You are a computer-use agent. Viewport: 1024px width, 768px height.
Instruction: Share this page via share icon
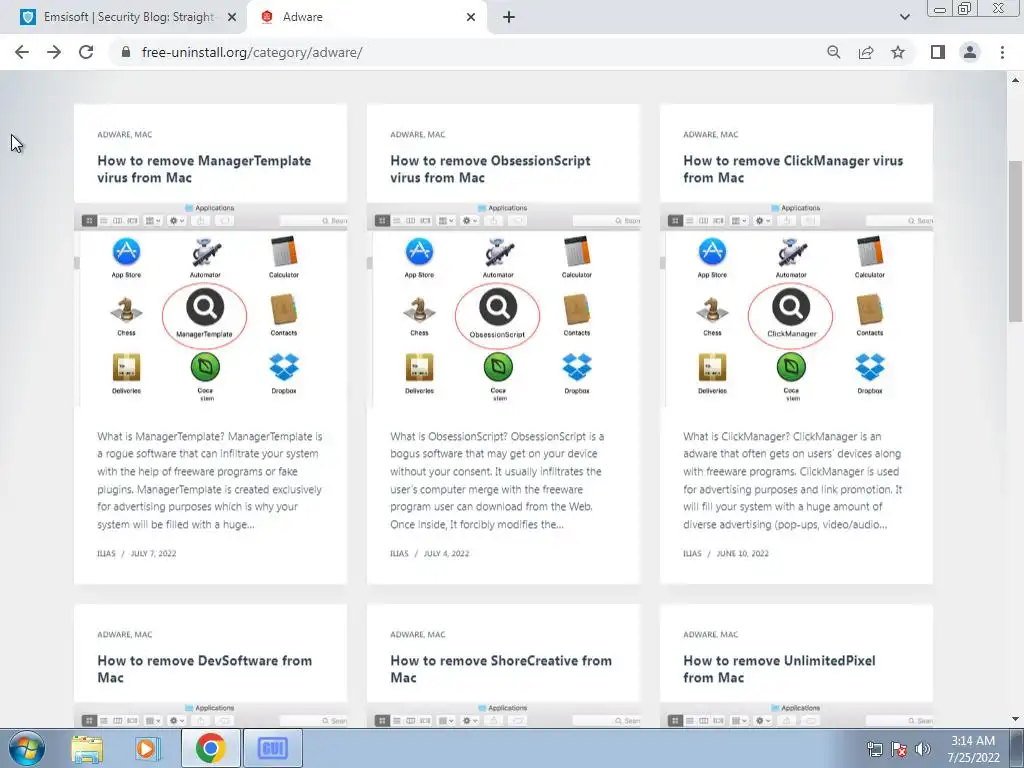pos(866,52)
